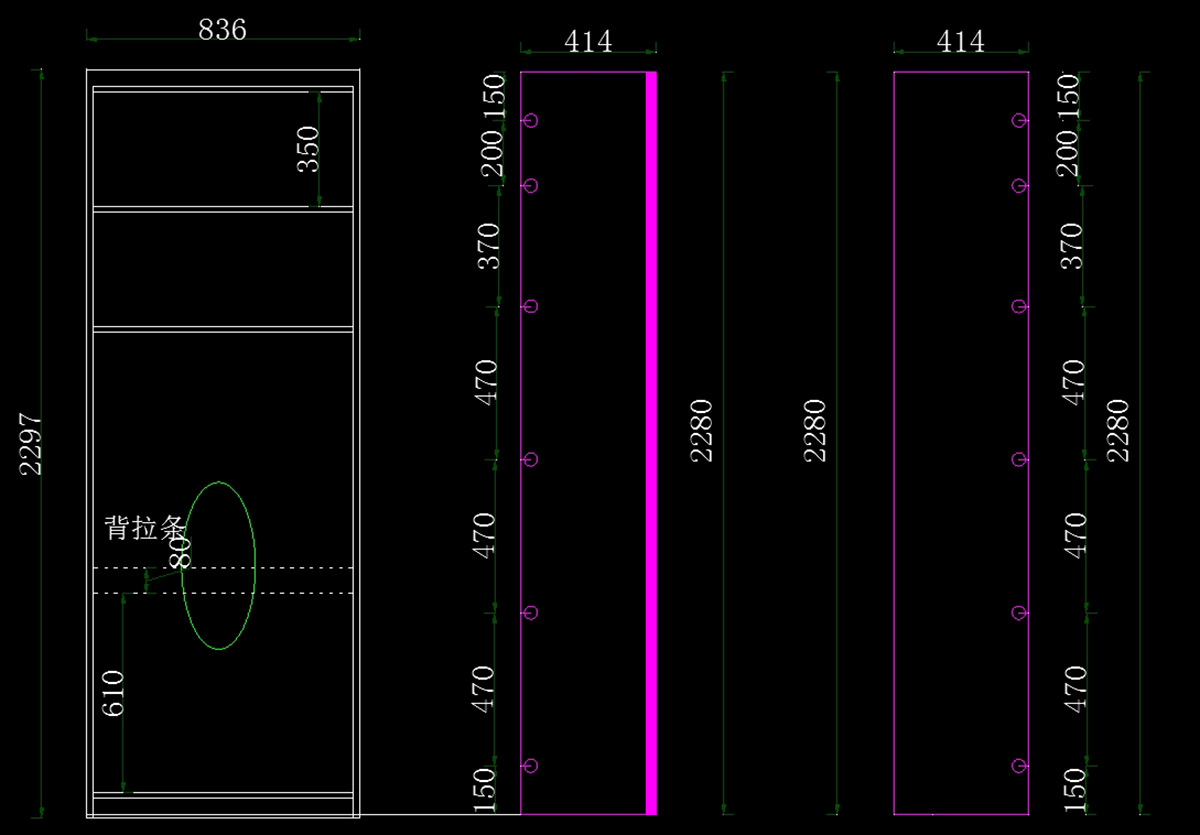Viewport: 1200px width, 835px height.
Task: Select the 350 shelf spacing dimension
Action: tap(309, 148)
